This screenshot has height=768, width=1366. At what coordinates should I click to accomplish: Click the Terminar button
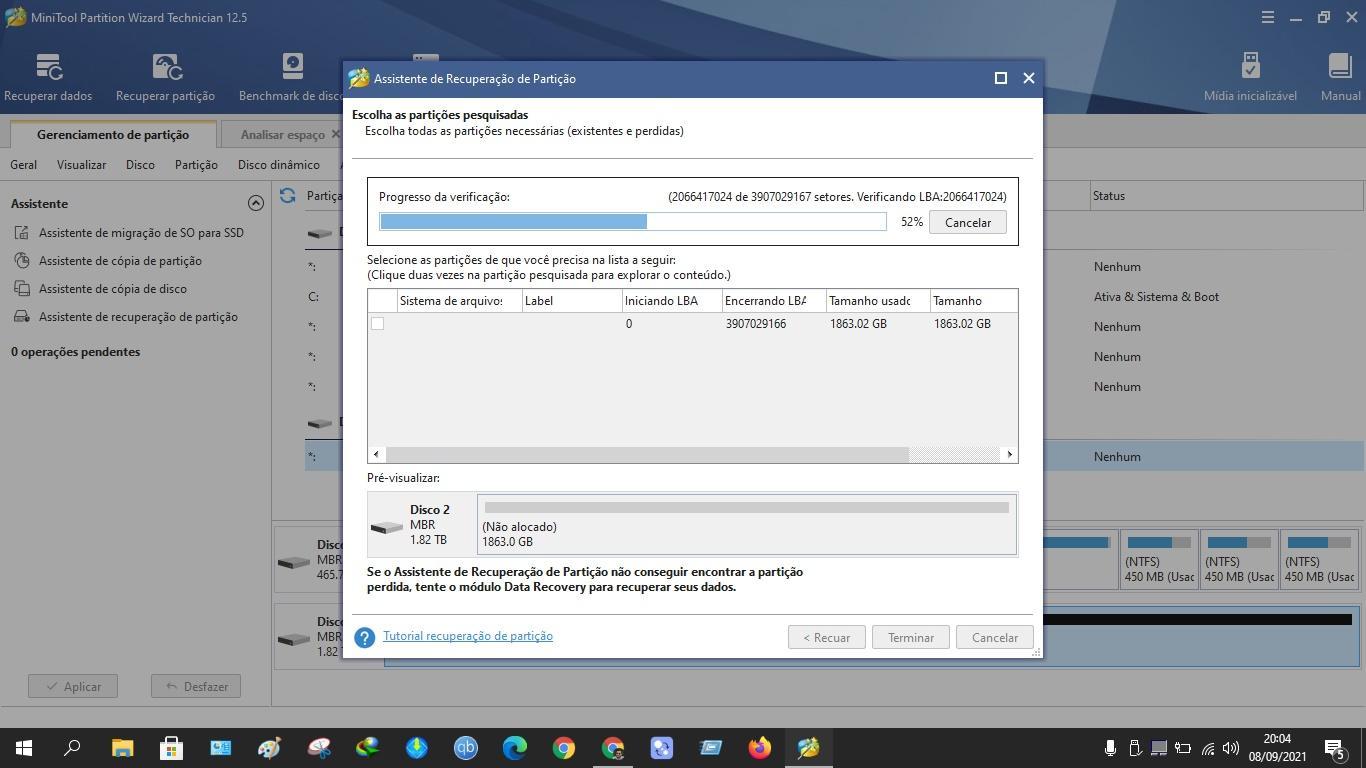point(911,637)
